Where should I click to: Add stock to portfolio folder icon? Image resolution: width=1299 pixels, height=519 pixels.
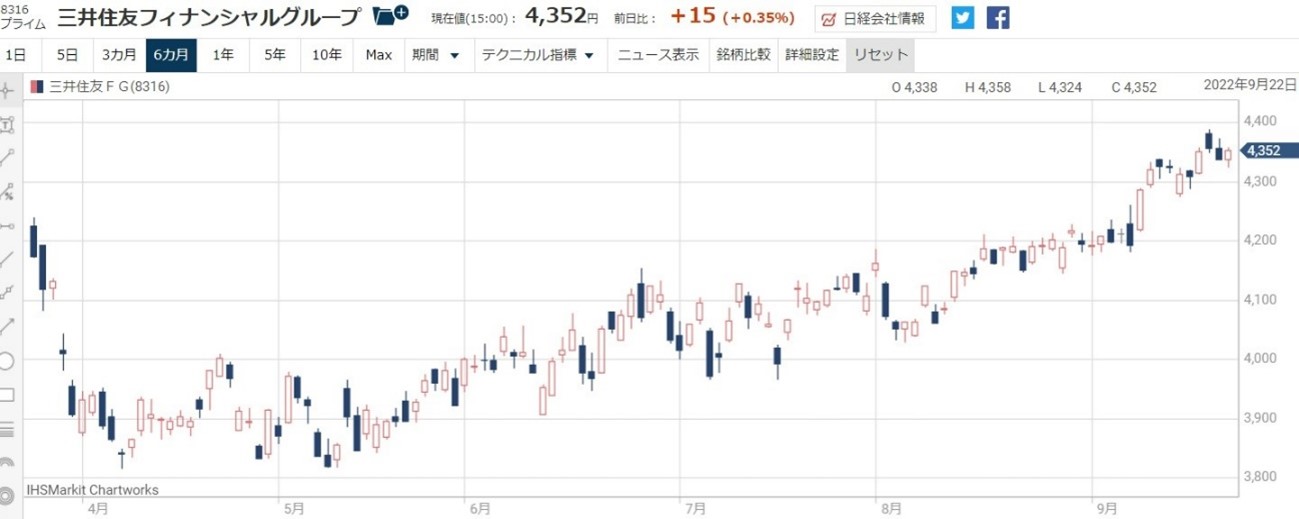tap(389, 17)
